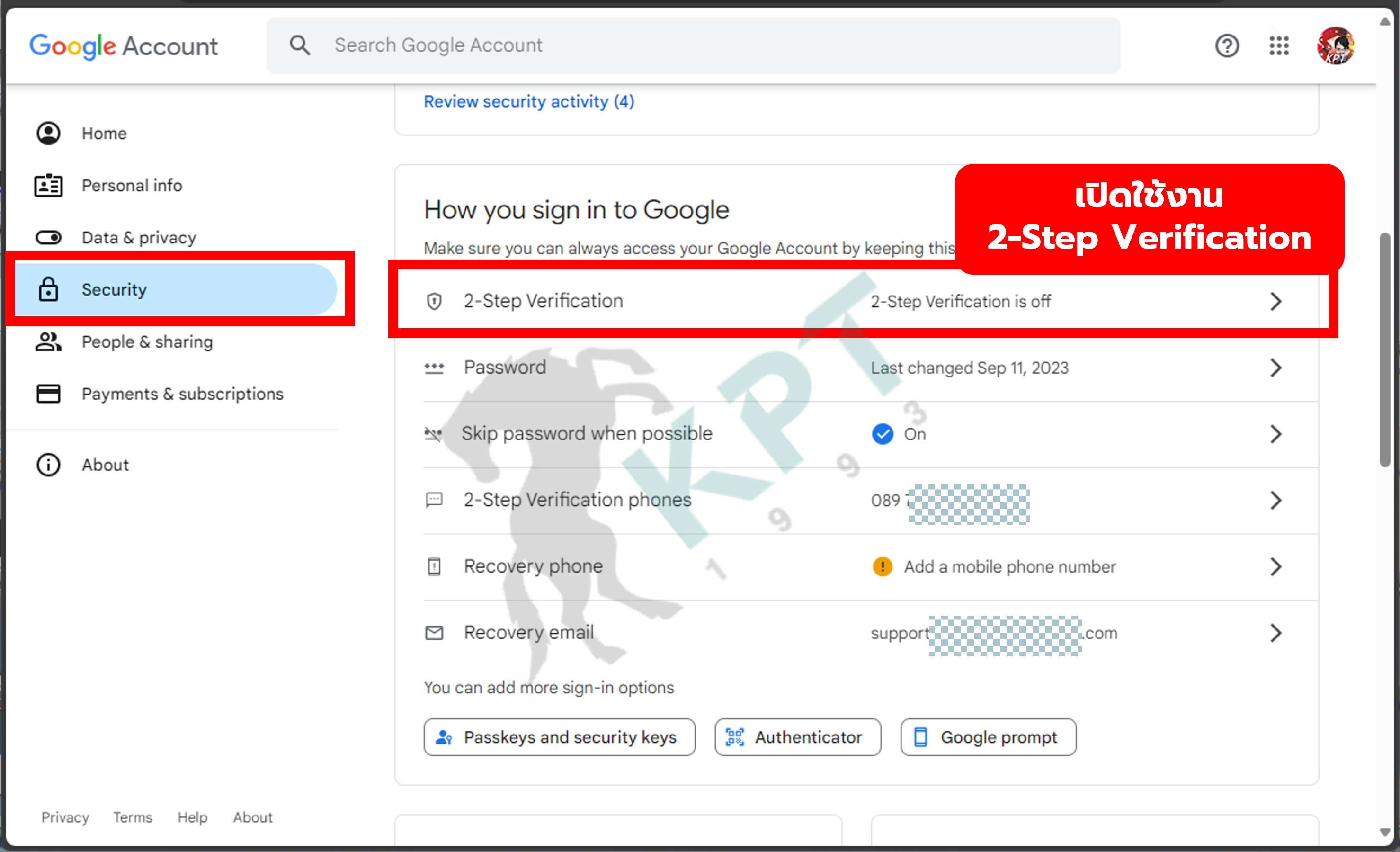
Task: Click the Skip password crossed-key icon
Action: (434, 434)
